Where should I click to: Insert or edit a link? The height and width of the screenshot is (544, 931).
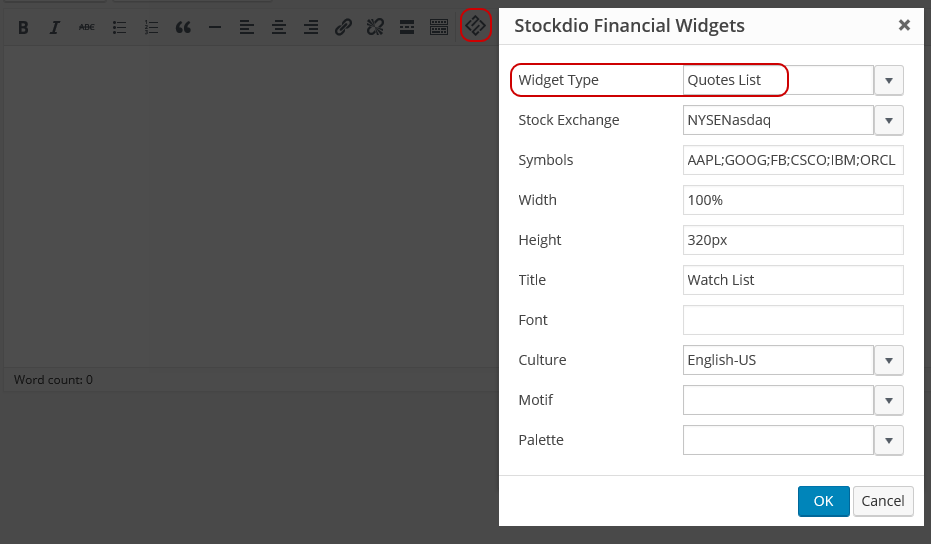(x=343, y=27)
